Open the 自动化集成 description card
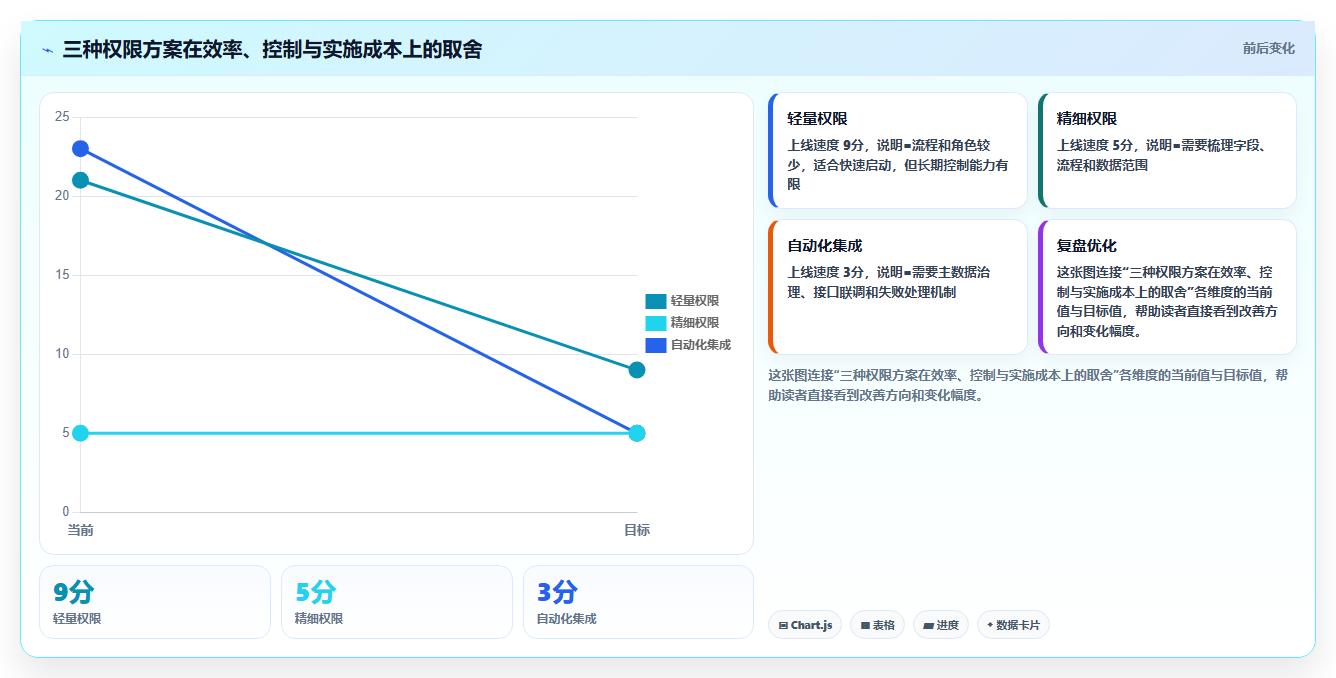1336x678 pixels. 898,287
